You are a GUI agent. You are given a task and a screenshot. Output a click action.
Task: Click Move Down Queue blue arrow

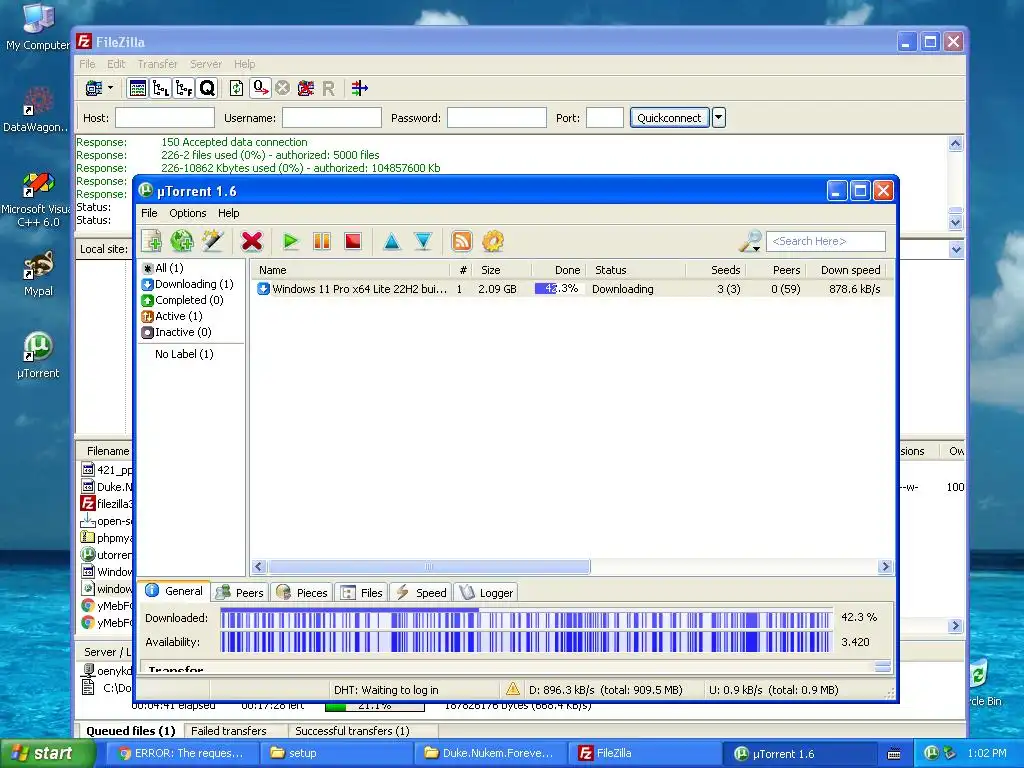pyautogui.click(x=423, y=241)
